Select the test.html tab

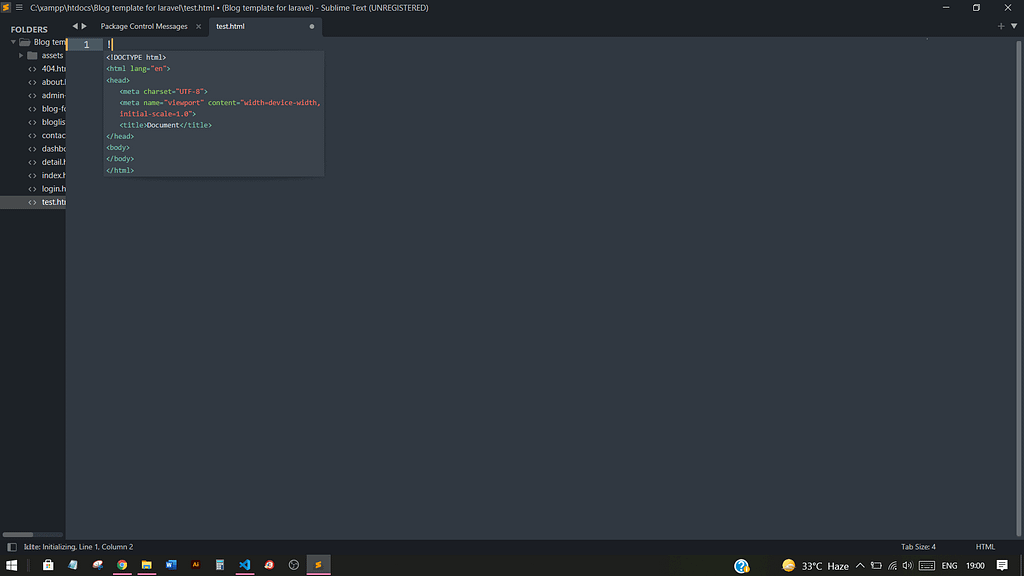pos(231,26)
